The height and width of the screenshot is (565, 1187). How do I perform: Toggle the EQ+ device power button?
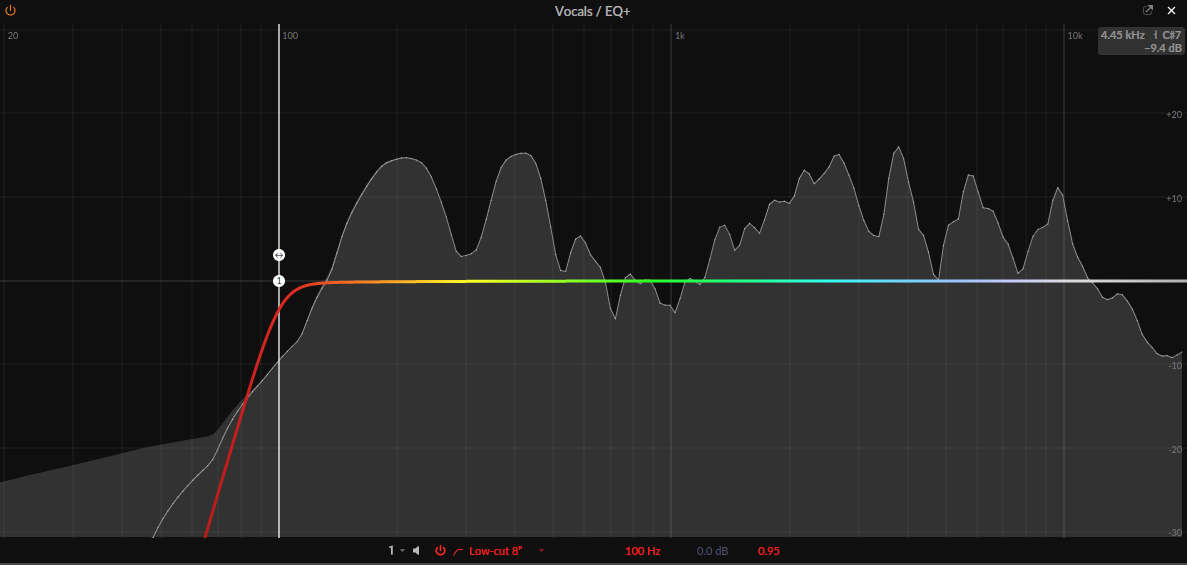click(11, 11)
